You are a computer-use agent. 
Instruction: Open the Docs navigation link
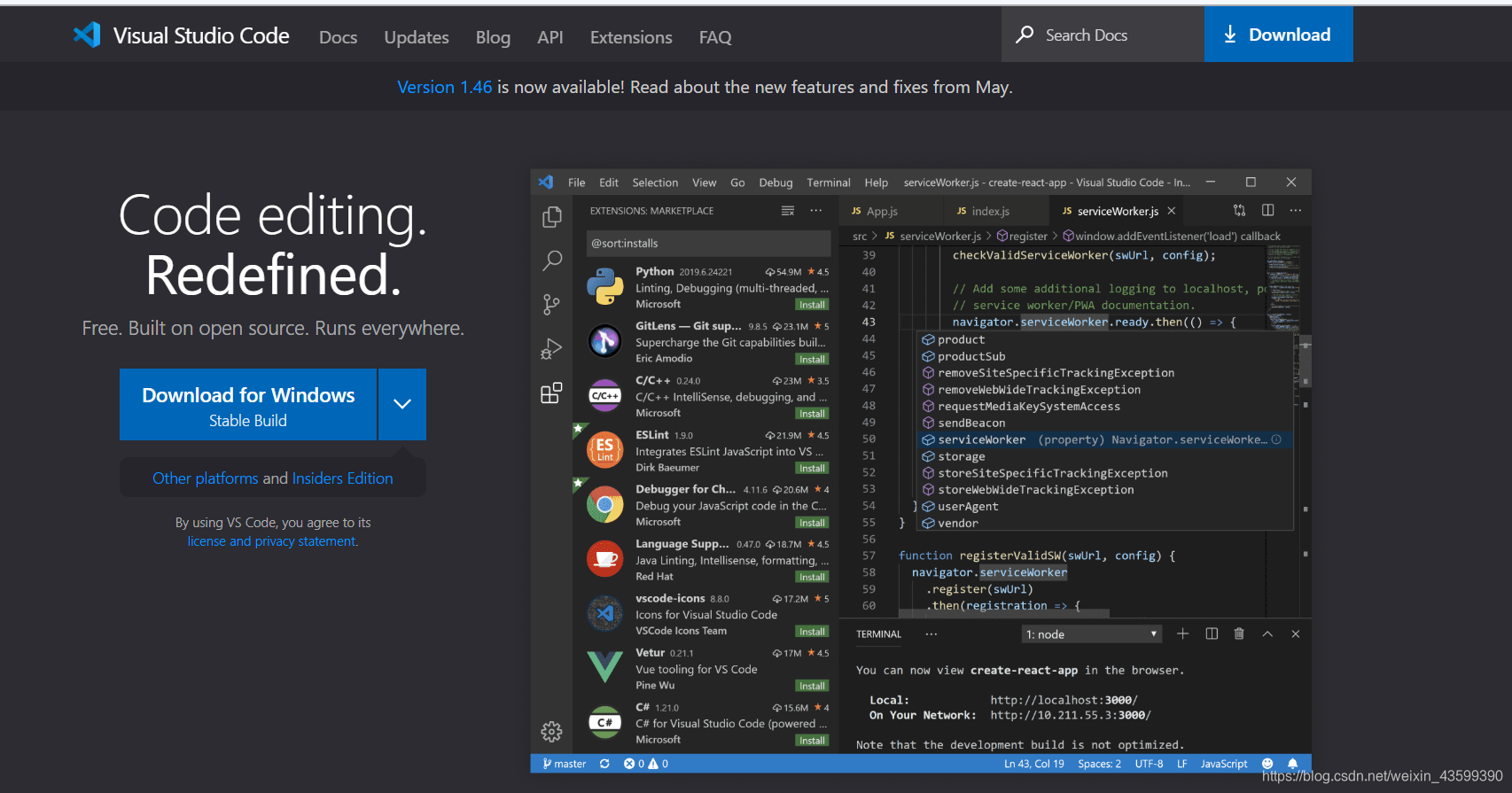pyautogui.click(x=339, y=37)
